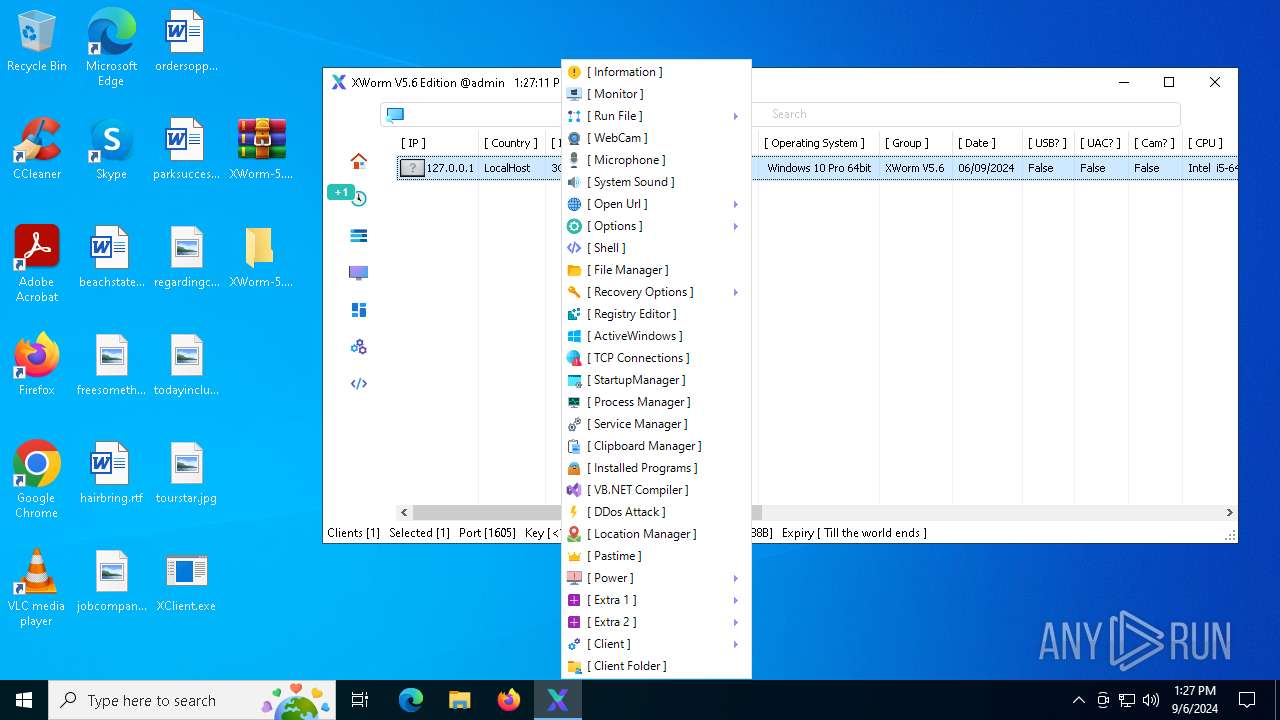Viewport: 1280px width, 720px height.
Task: Choose the [ Client Folder ] menu entry
Action: [656, 666]
